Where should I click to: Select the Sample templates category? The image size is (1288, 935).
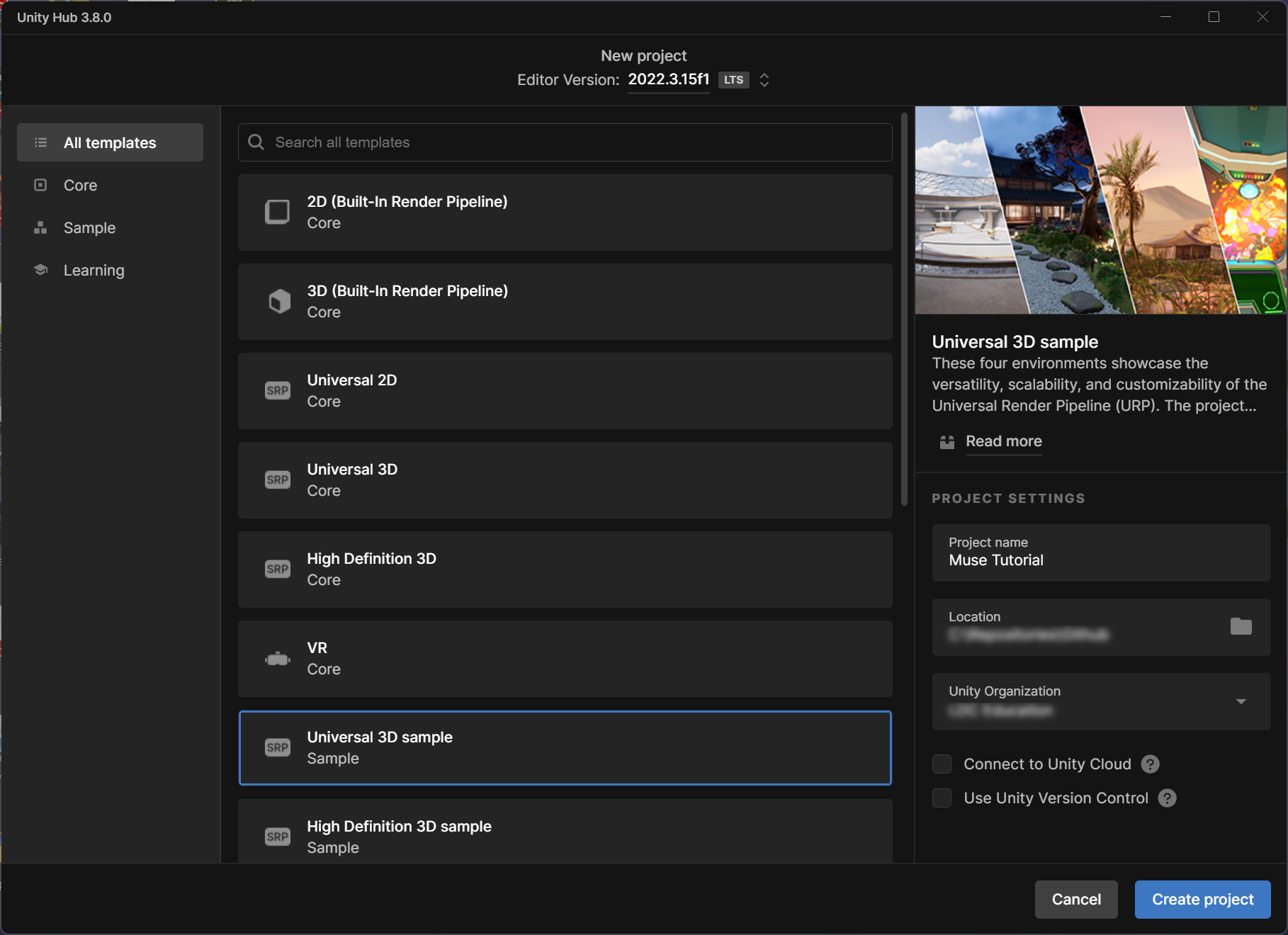tap(89, 228)
